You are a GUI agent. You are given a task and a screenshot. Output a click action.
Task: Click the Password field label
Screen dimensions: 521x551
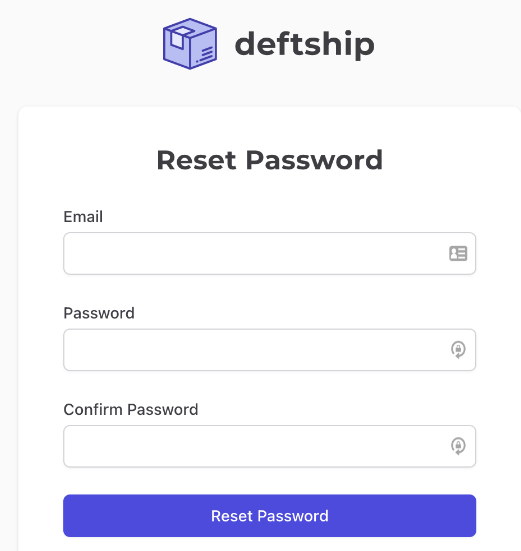pyautogui.click(x=99, y=313)
